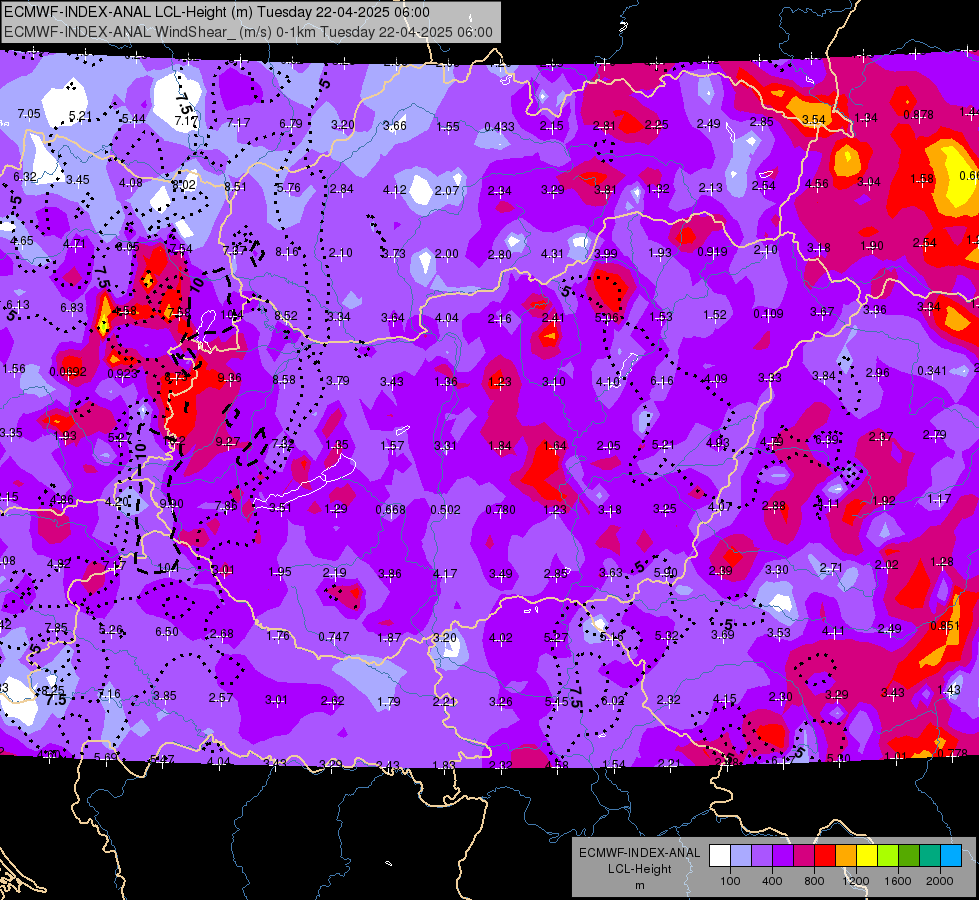Click the wind shear value 1.64
Viewport: 979px width, 900px height.
coord(555,446)
